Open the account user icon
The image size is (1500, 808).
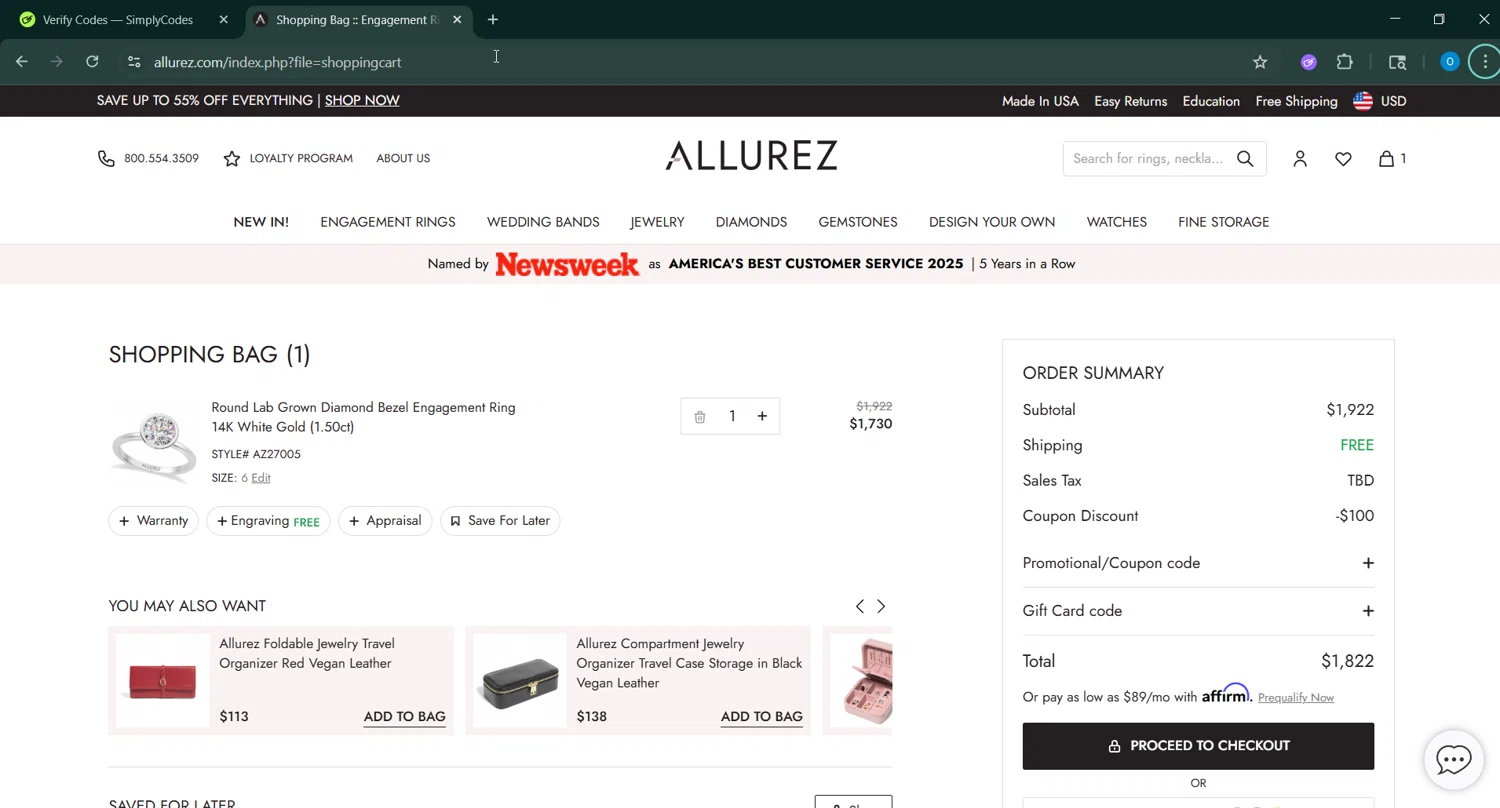(x=1300, y=158)
